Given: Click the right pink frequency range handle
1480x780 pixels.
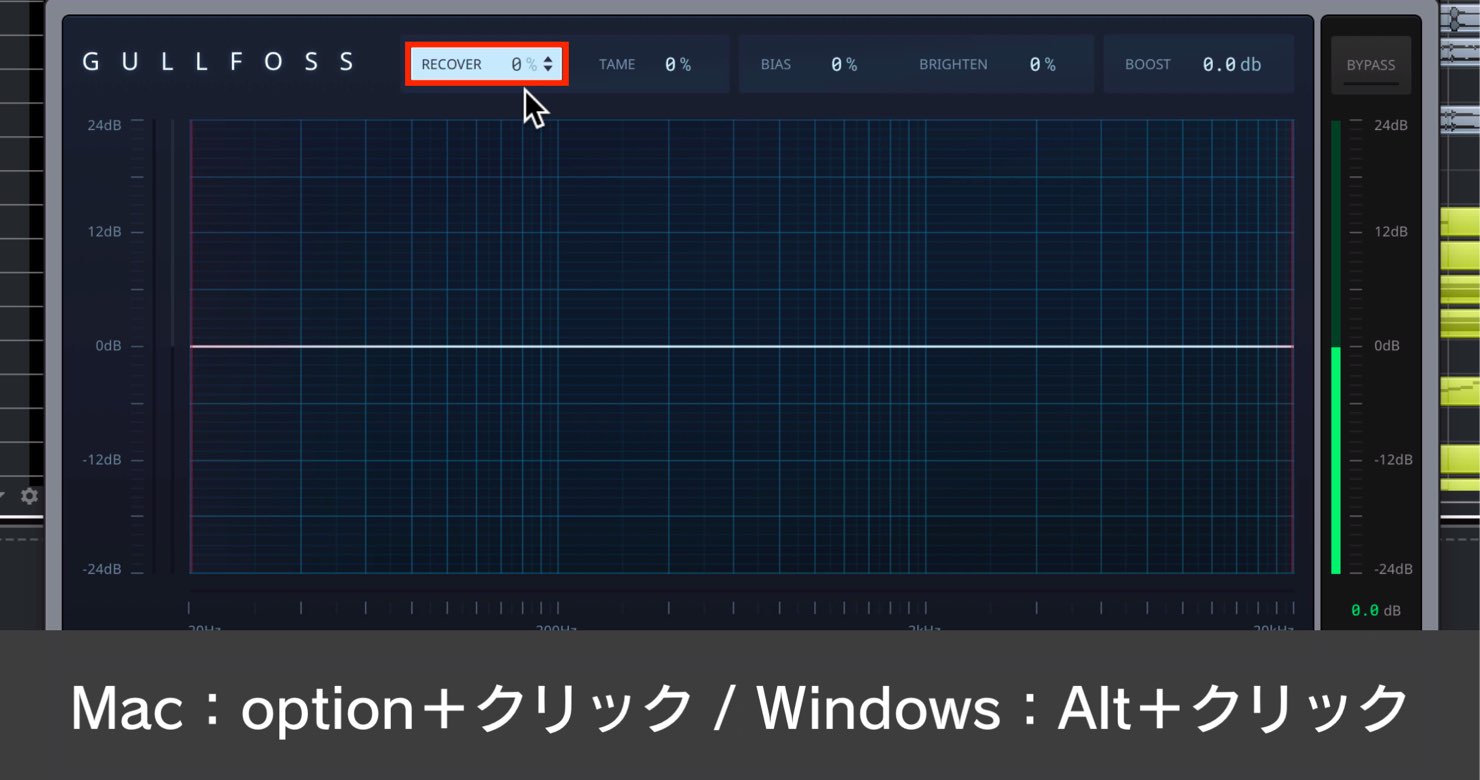Looking at the screenshot, I should (x=1293, y=346).
